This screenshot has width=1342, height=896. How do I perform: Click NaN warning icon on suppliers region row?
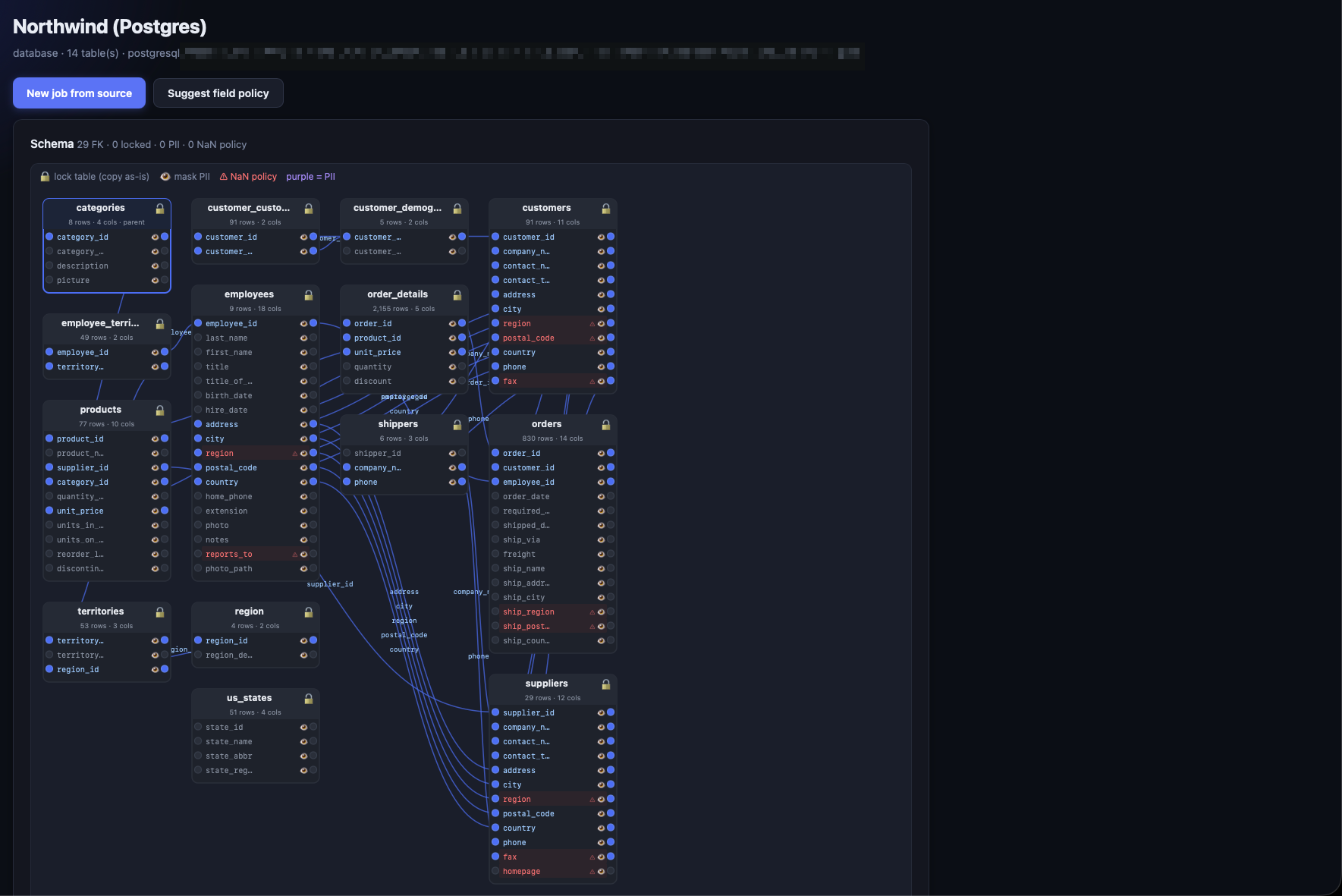click(x=592, y=800)
